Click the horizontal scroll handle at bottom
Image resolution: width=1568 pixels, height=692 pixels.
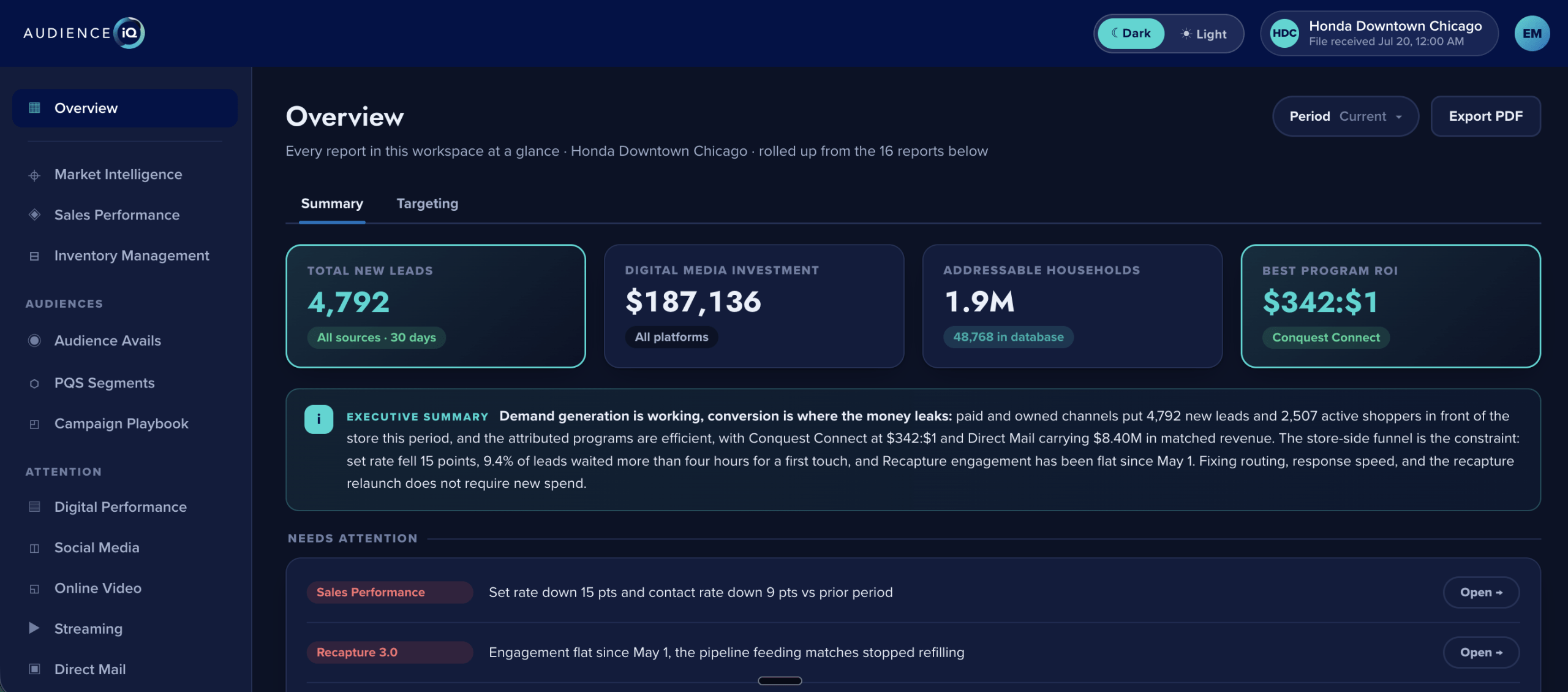click(x=780, y=681)
